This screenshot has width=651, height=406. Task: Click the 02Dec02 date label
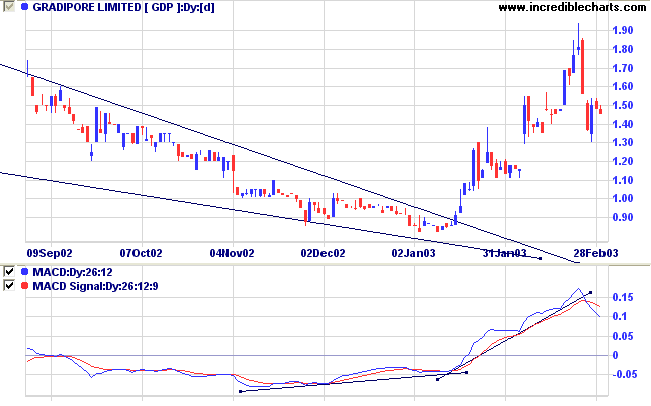pyautogui.click(x=323, y=253)
